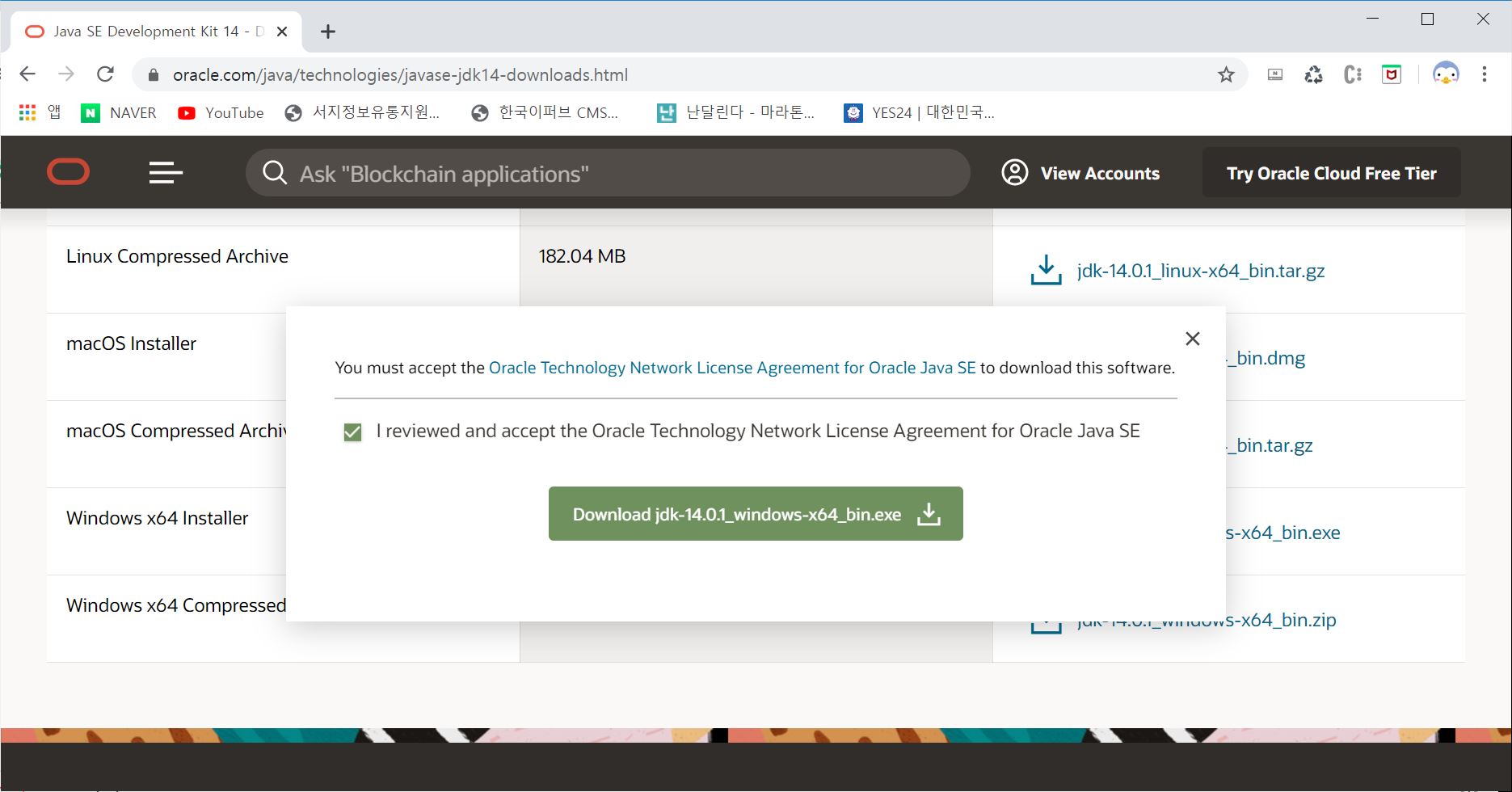Open the 난달린다 - 마라톤 bookmark

point(735,113)
